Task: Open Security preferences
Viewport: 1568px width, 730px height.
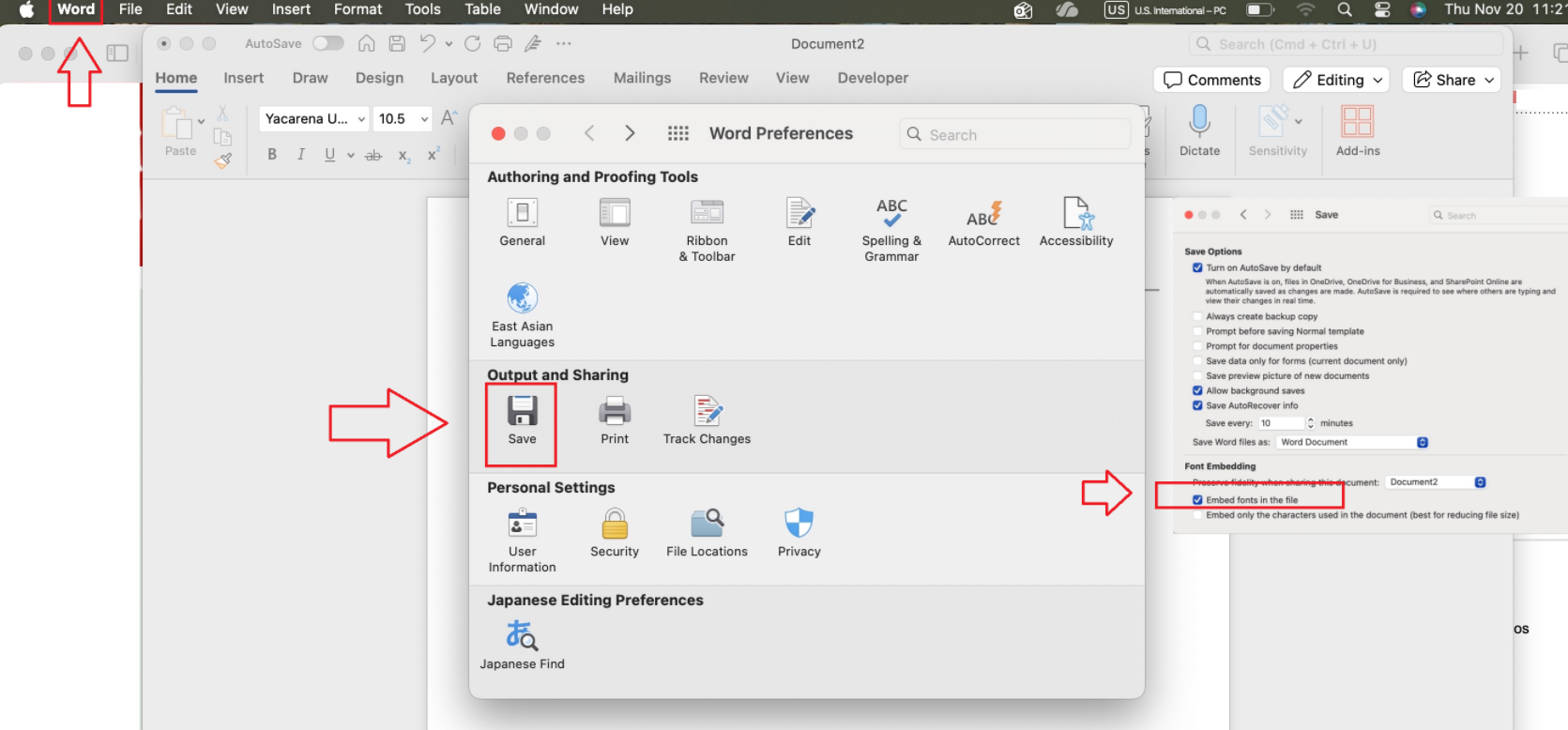Action: click(x=615, y=533)
